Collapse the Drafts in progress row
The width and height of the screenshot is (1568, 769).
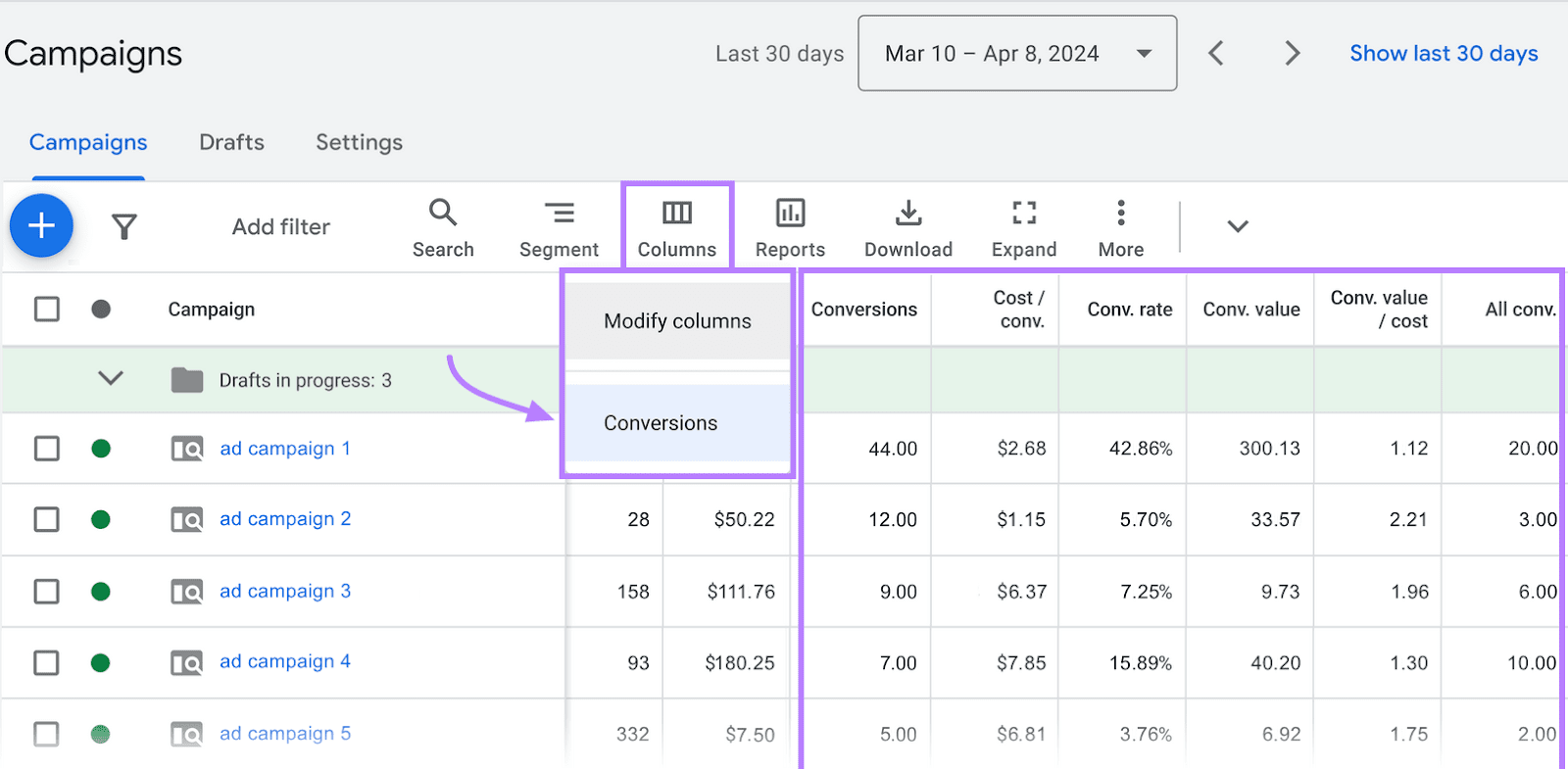pos(111,379)
